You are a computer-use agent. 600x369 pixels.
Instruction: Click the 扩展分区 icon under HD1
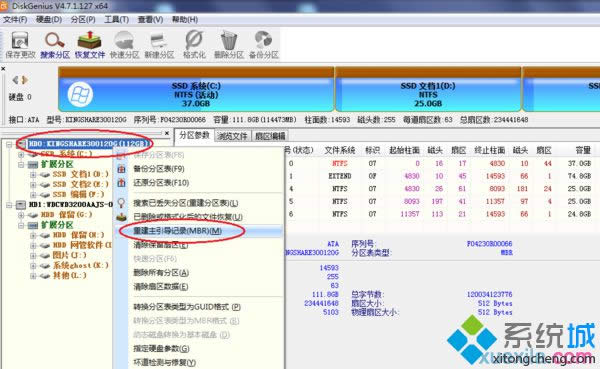pos(33,225)
